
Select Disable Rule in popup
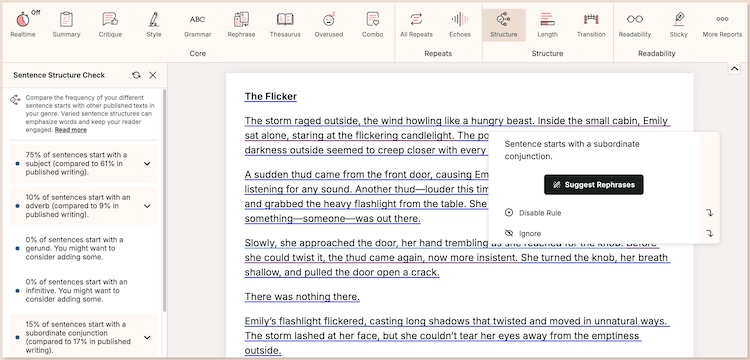point(540,213)
